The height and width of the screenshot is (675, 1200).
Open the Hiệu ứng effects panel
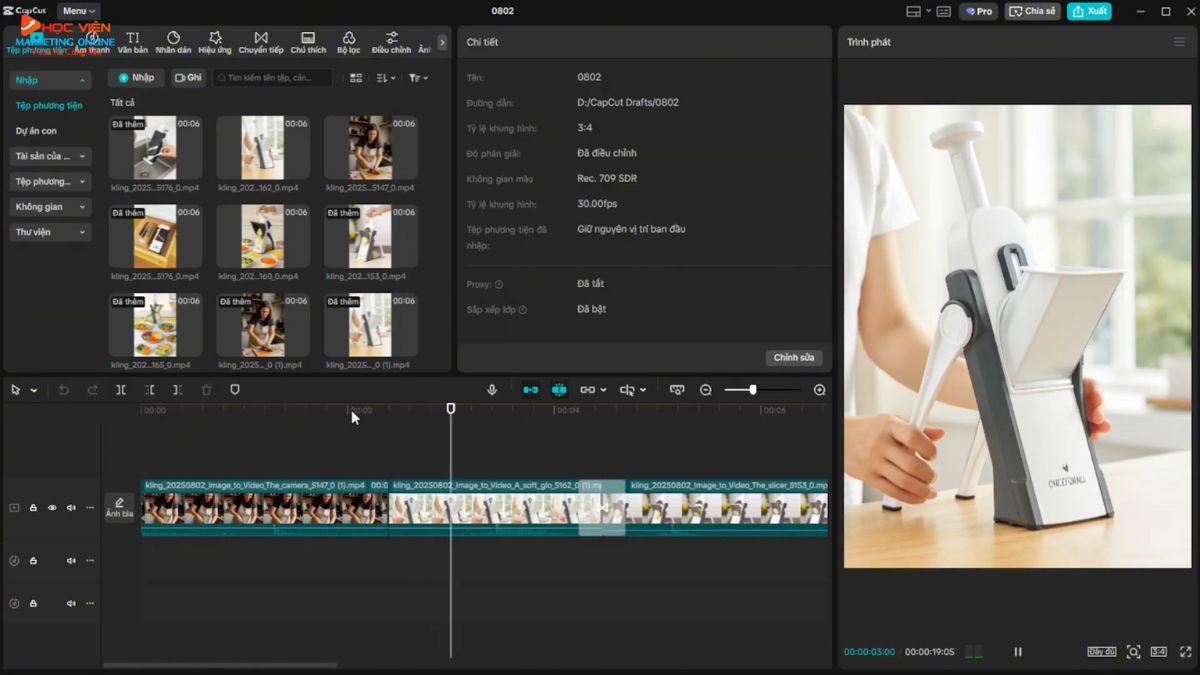(x=215, y=42)
